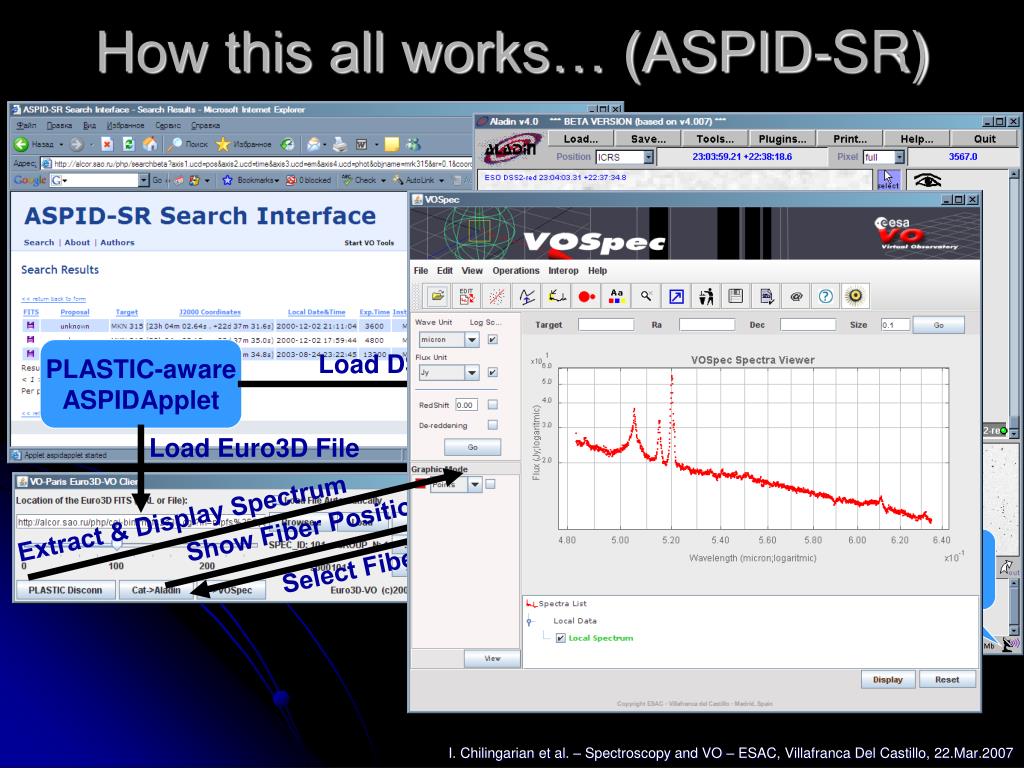Click the @ icon in VOSpec toolbar

point(795,296)
